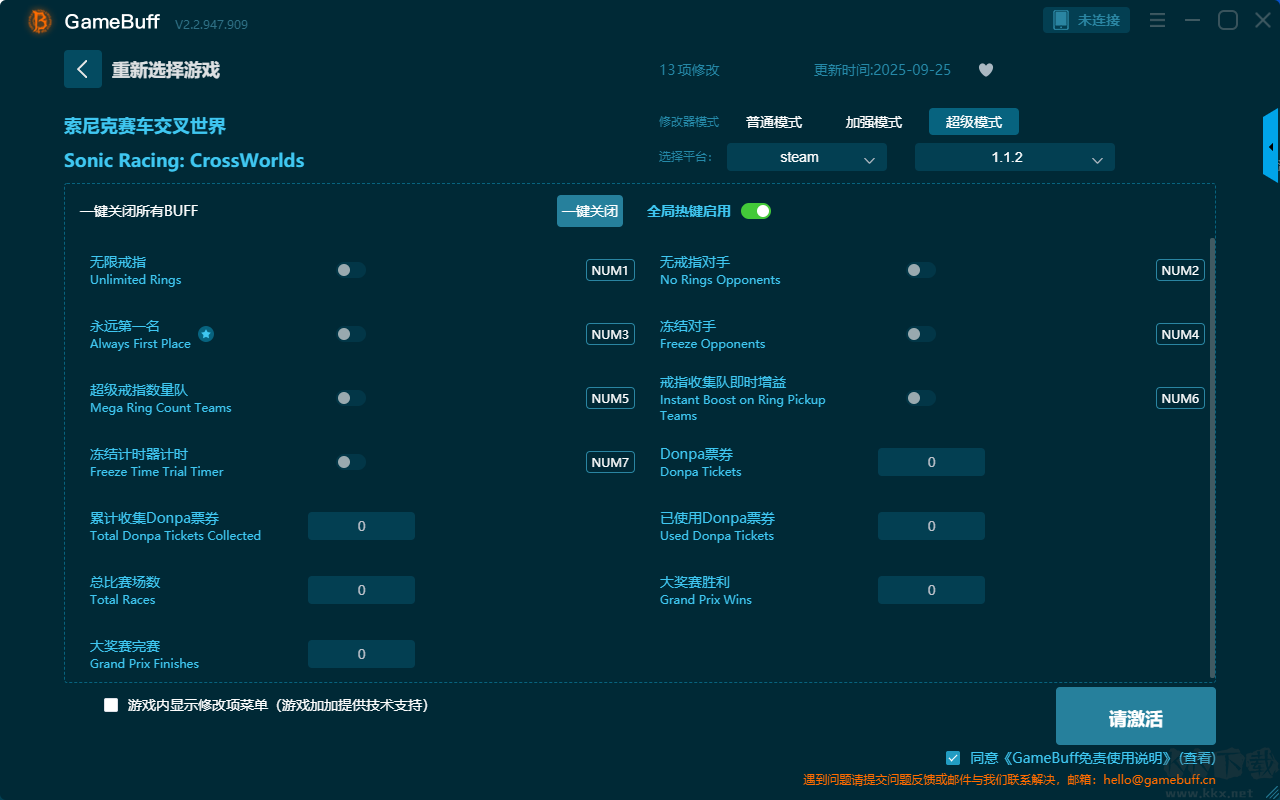Click the NUM3 hotkey button
This screenshot has width=1280, height=800.
(610, 334)
